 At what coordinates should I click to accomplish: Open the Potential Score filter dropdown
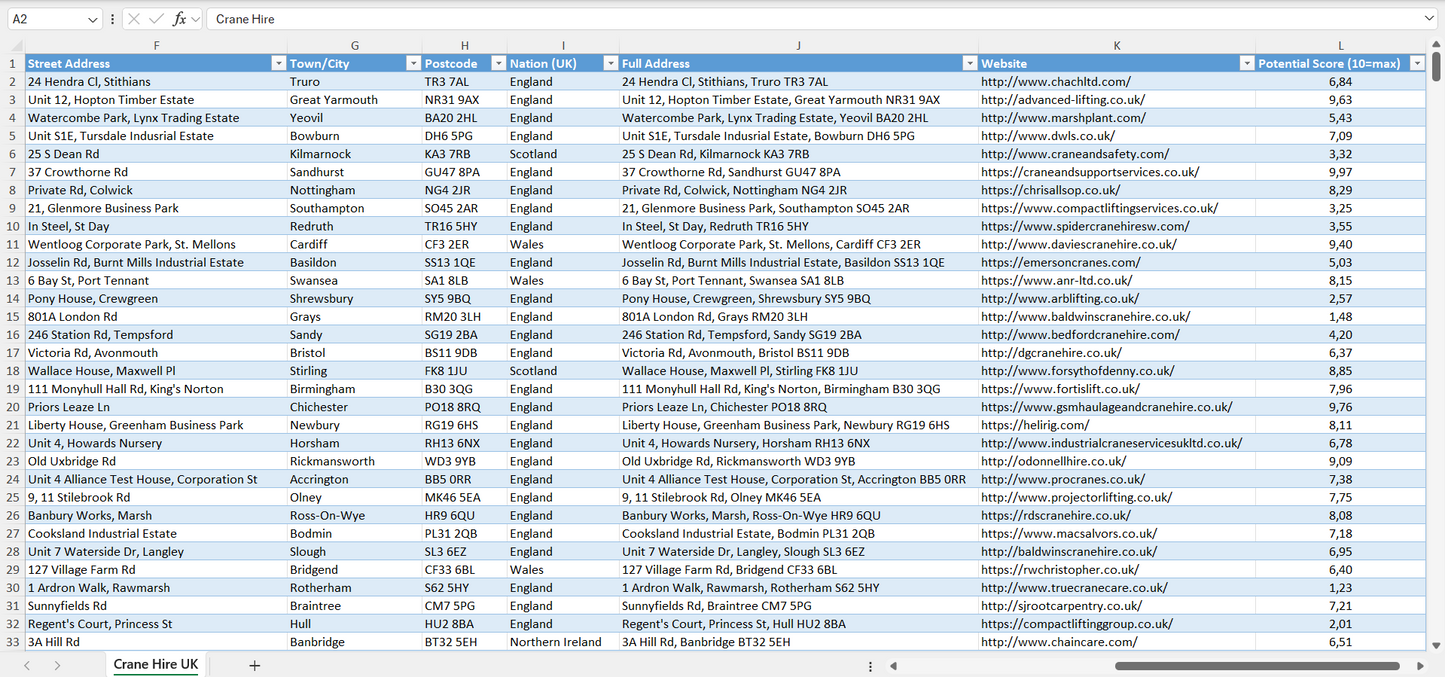(x=1416, y=63)
